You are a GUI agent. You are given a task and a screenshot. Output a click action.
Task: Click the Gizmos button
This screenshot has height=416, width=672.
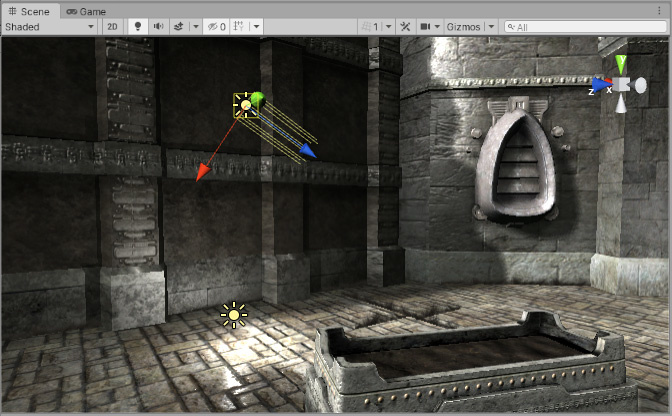pos(463,27)
